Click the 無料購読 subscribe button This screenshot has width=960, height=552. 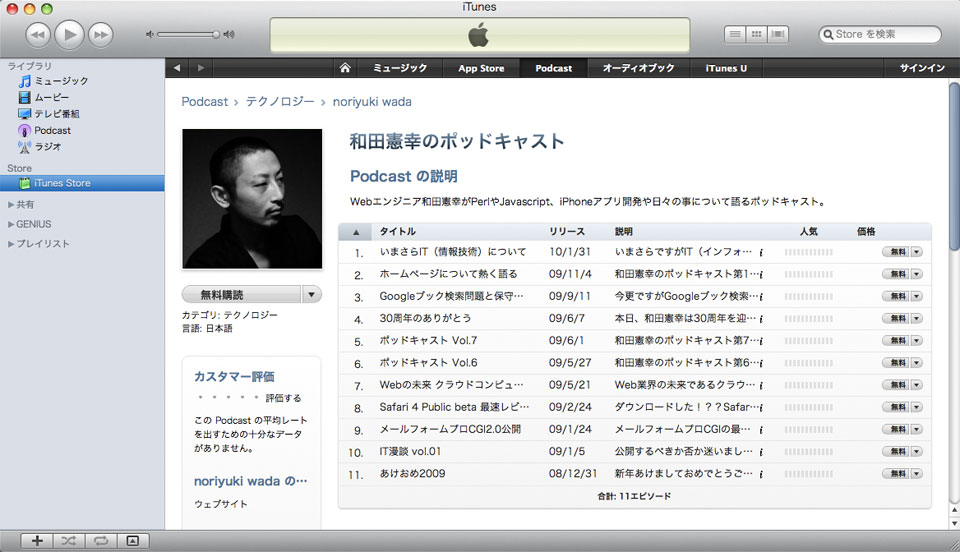tap(241, 294)
